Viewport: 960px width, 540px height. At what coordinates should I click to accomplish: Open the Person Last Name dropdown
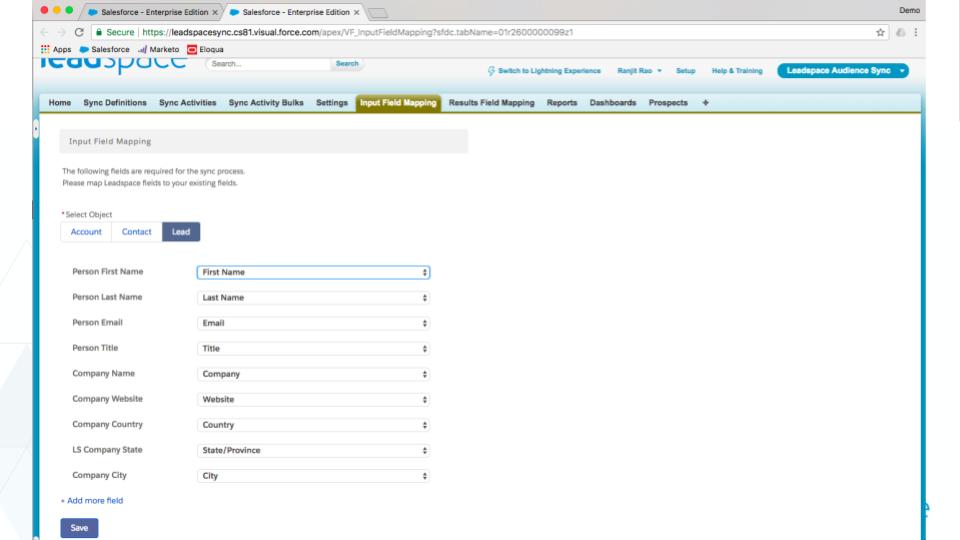313,298
